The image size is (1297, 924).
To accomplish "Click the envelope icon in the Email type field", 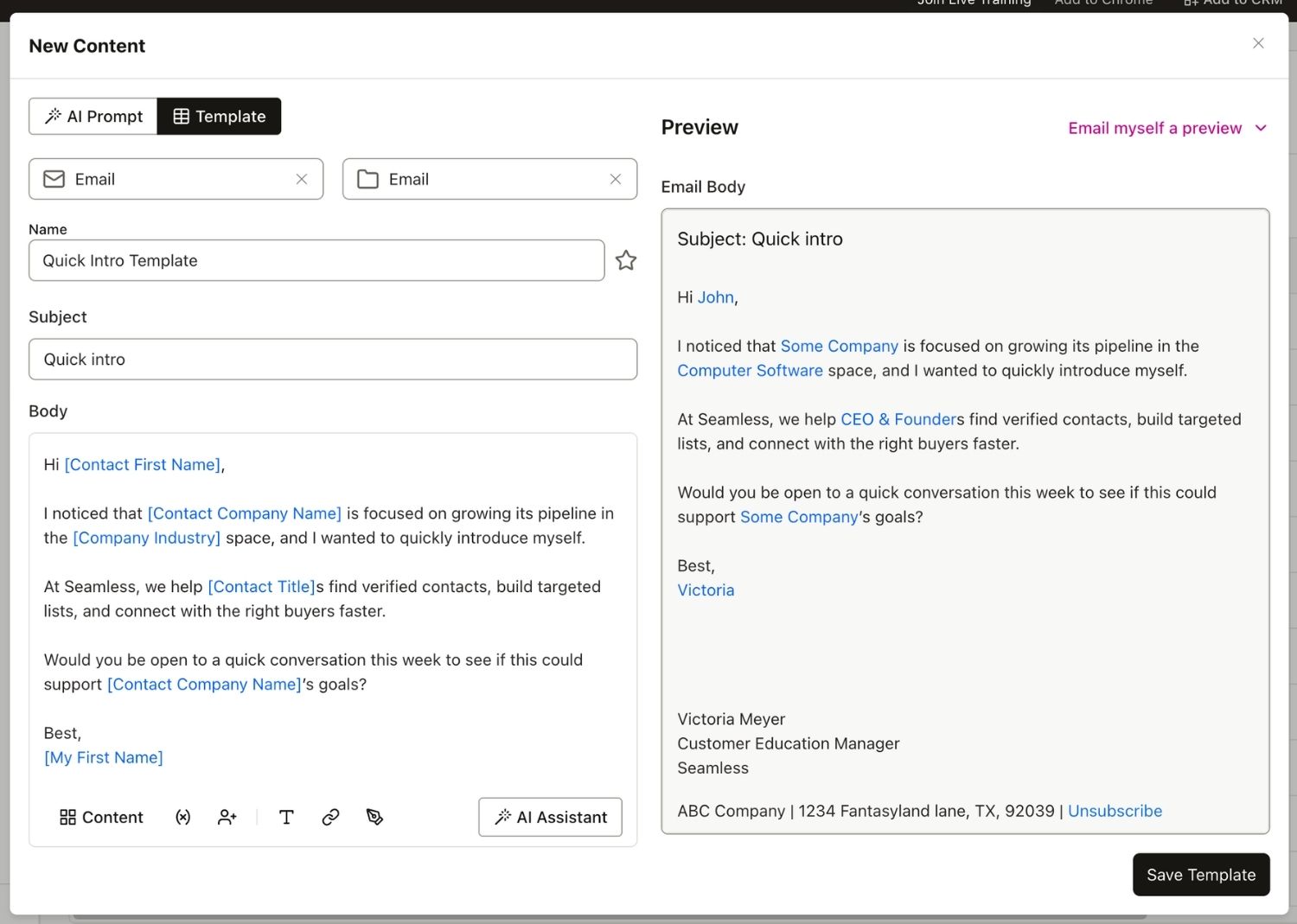I will pyautogui.click(x=54, y=179).
